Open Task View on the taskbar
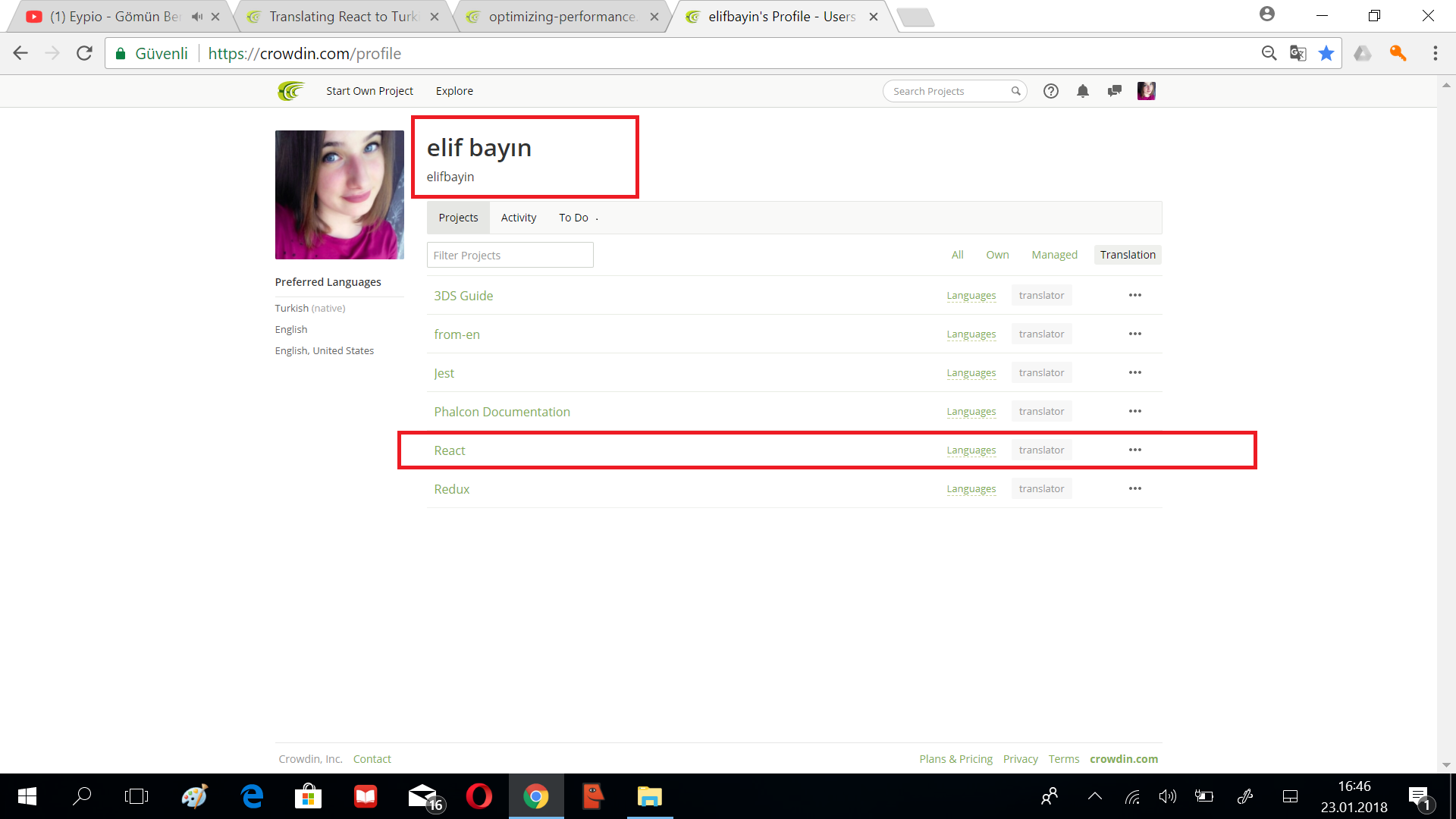 tap(136, 796)
